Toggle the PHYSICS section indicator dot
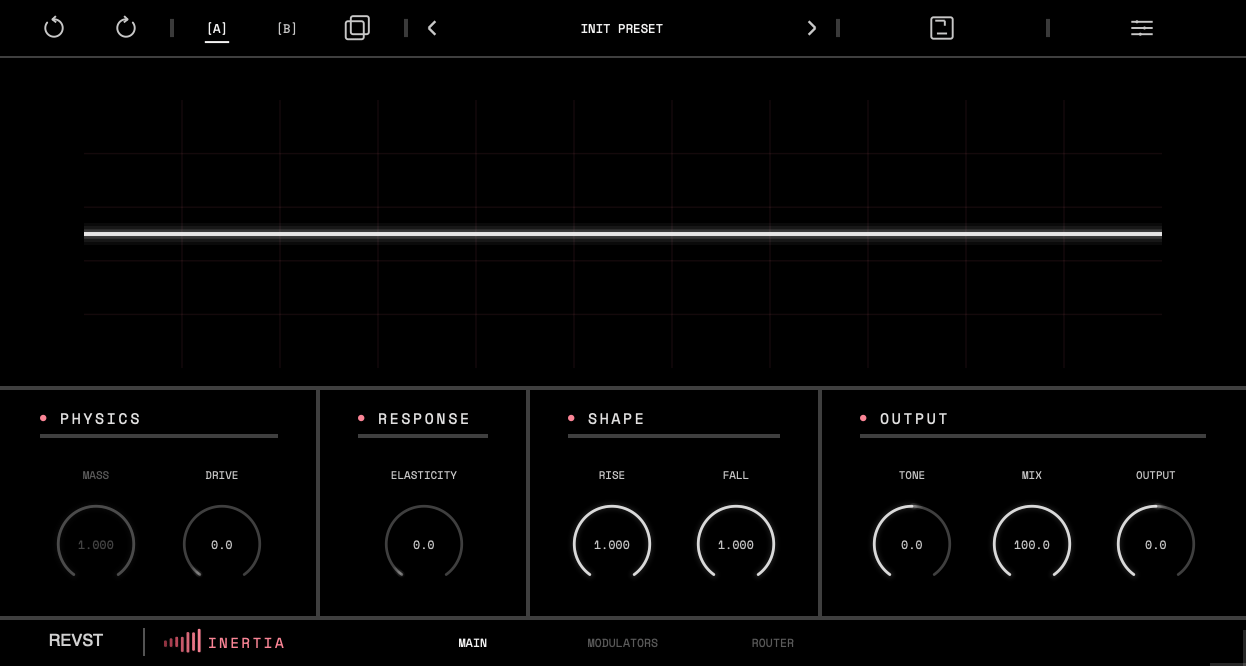 (x=43, y=418)
